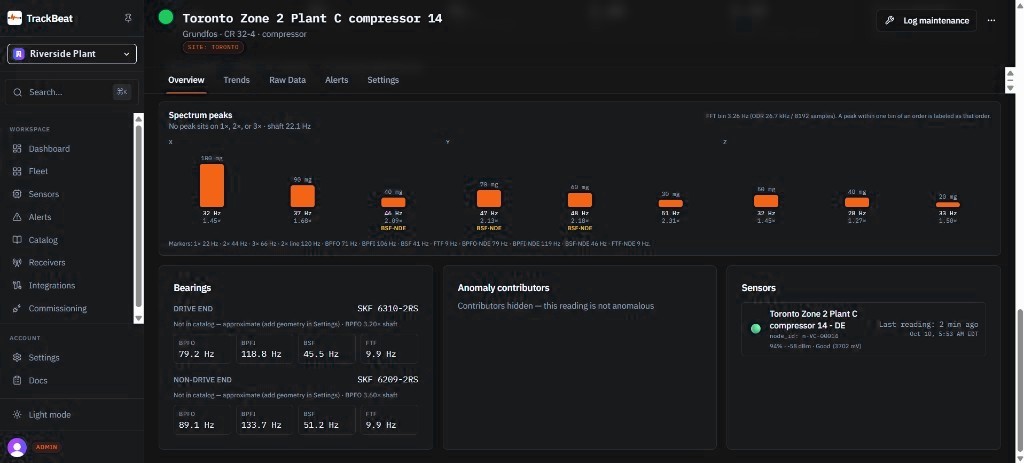
Task: Open account Settings in the sidebar
Action: click(x=44, y=357)
